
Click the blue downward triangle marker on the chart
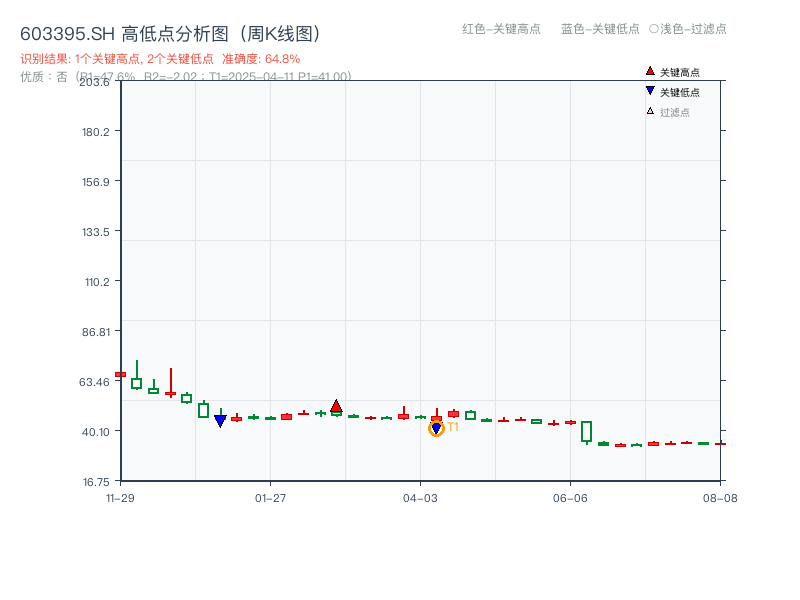pos(220,419)
